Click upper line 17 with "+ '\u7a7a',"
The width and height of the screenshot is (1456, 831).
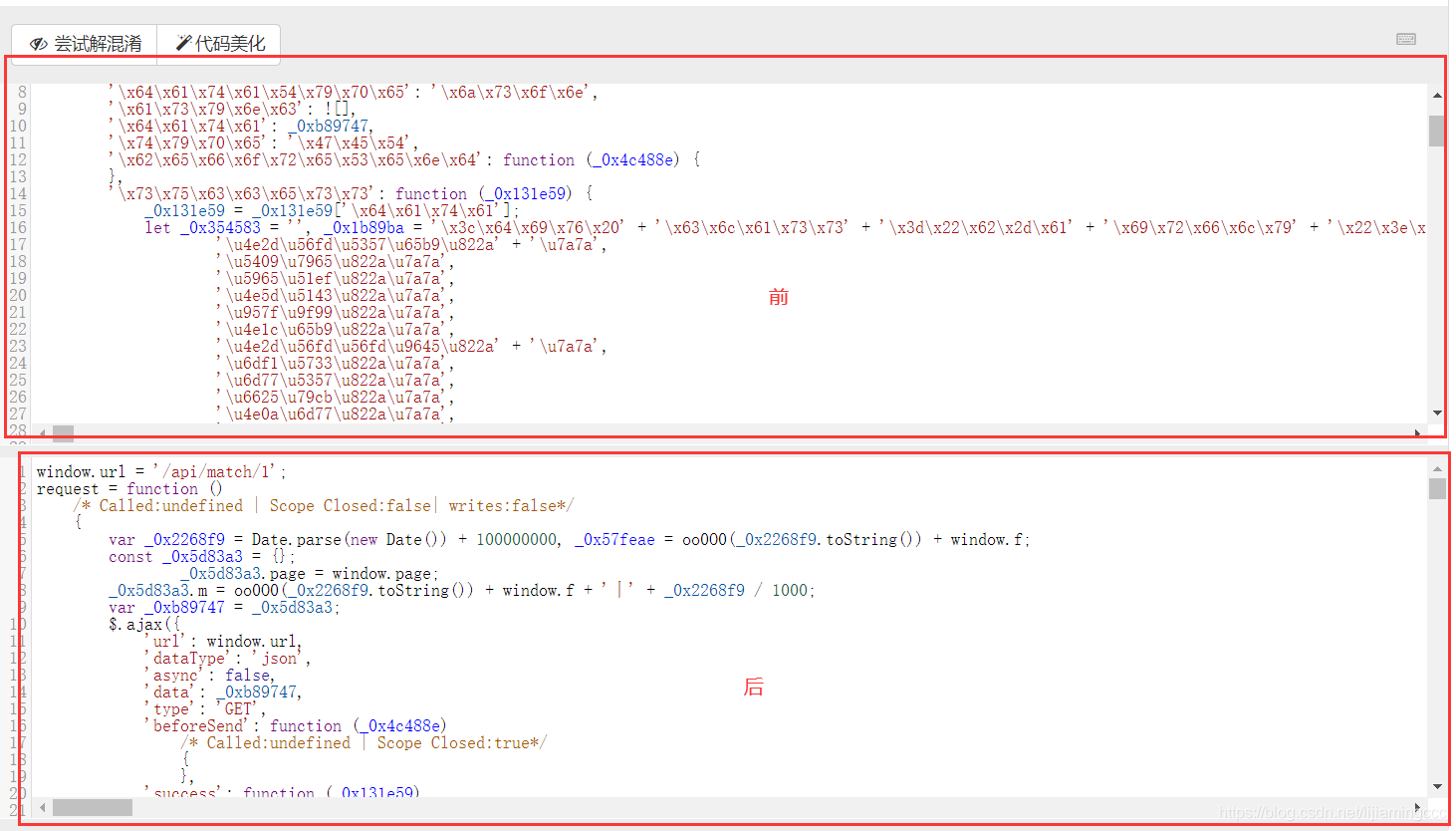(411, 245)
